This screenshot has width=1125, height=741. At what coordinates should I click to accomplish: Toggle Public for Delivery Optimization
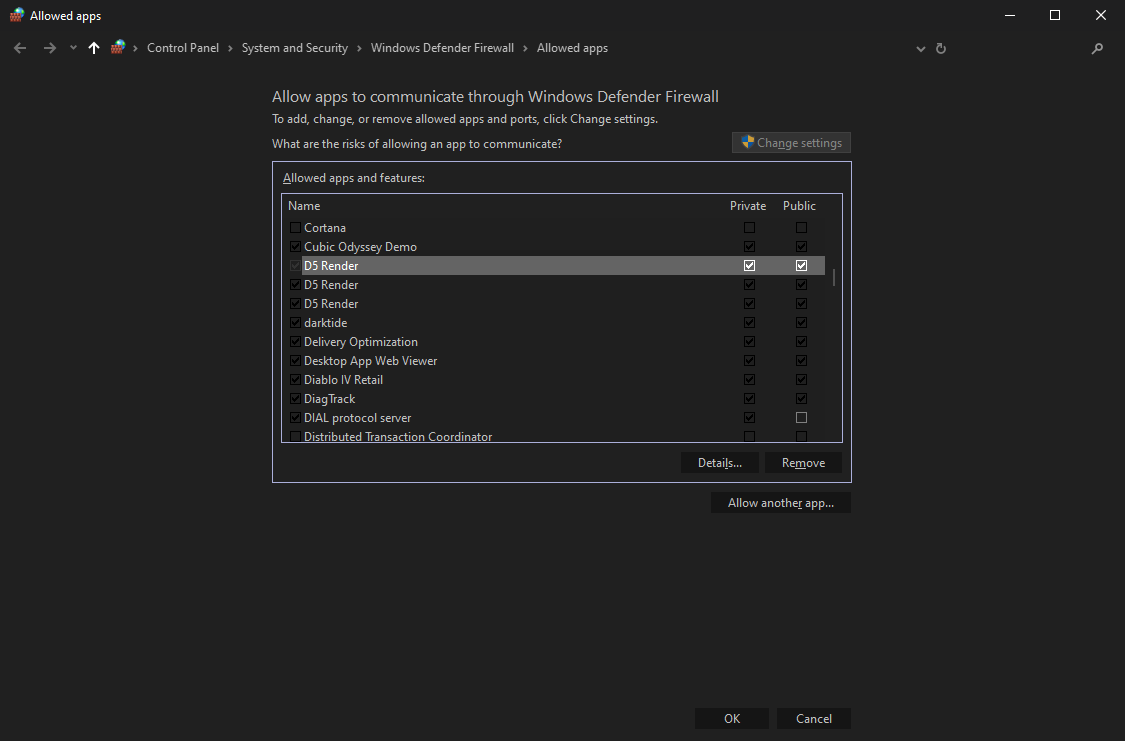(x=801, y=341)
